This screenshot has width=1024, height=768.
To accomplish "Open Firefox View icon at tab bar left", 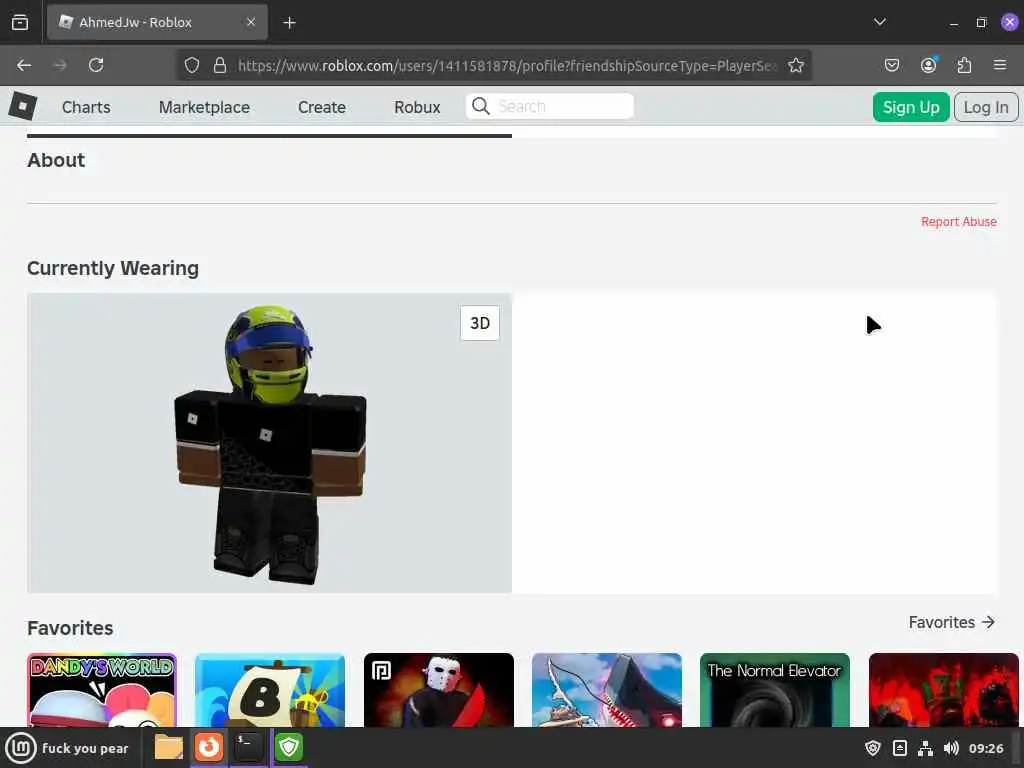I will click(20, 22).
